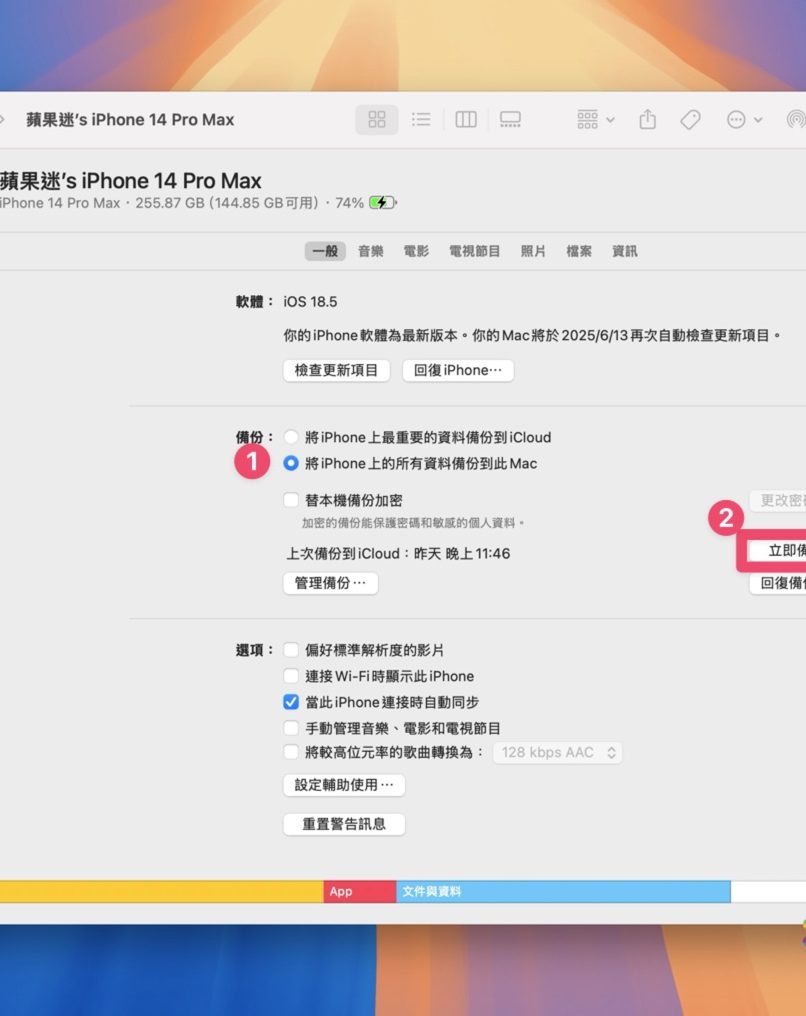Switch Finder to column view
Image resolution: width=806 pixels, height=1016 pixels.
466,120
